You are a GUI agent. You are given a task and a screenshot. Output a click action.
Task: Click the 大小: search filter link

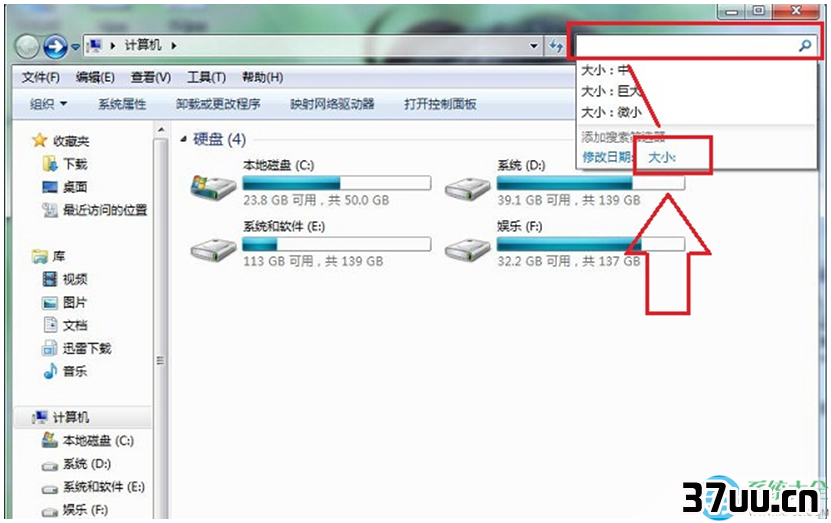coord(662,157)
